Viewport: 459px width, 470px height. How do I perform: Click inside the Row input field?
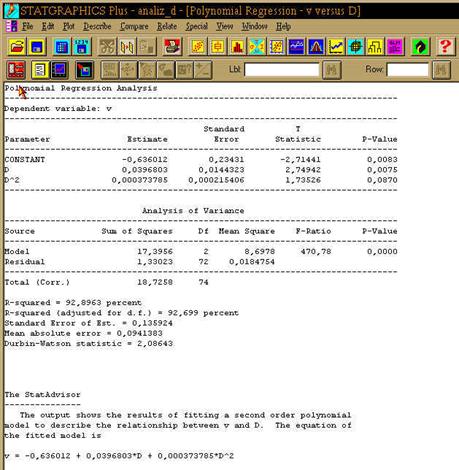click(408, 70)
